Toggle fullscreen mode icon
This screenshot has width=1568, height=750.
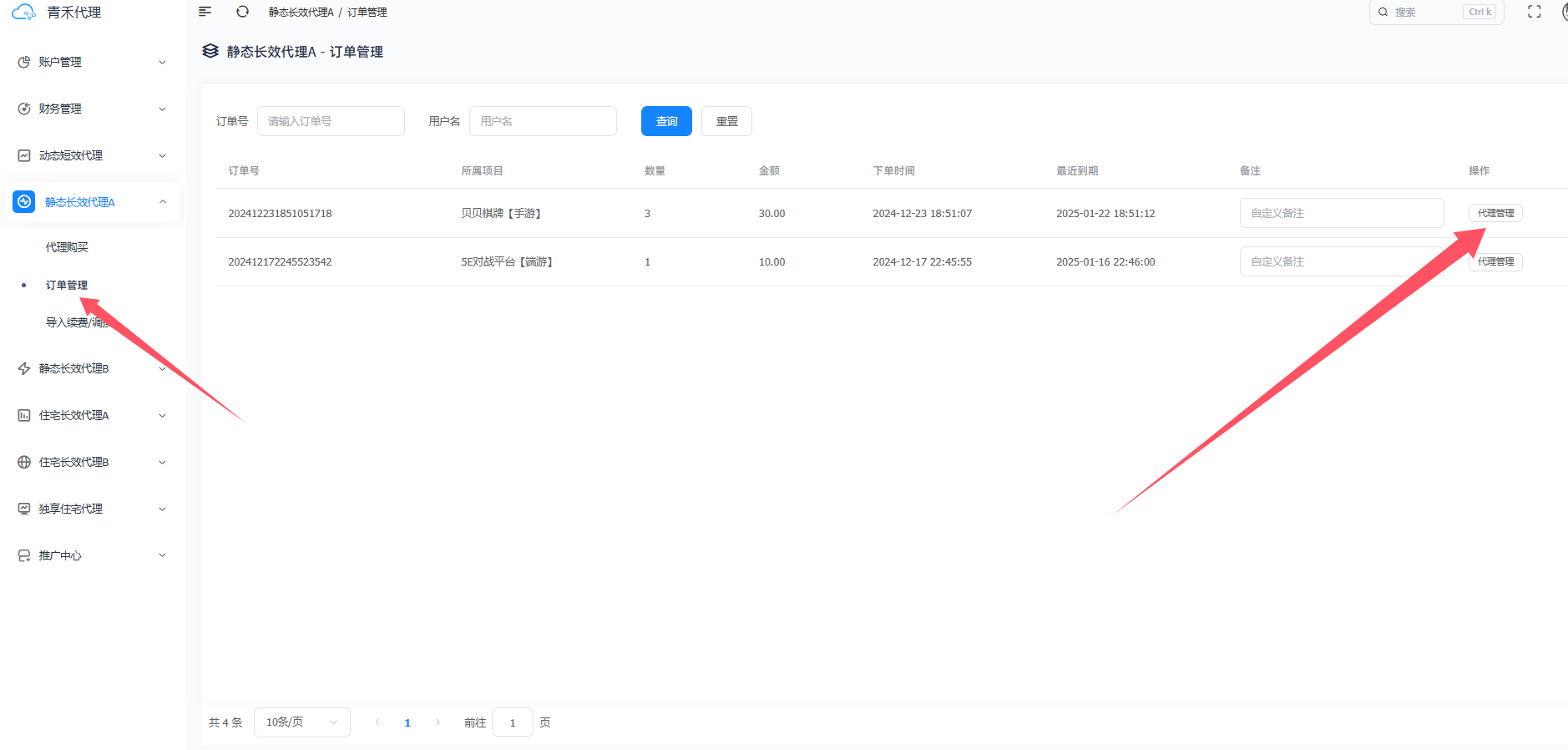click(1534, 12)
